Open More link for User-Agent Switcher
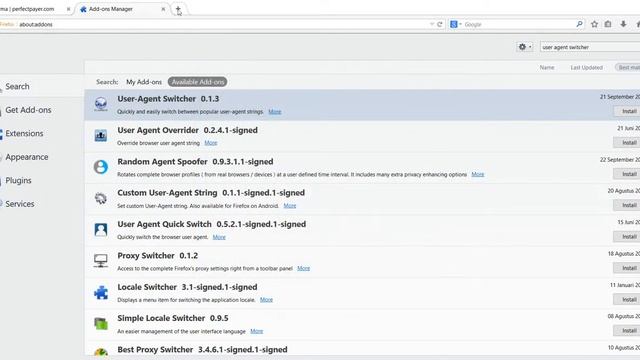The width and height of the screenshot is (640, 360). (x=275, y=112)
